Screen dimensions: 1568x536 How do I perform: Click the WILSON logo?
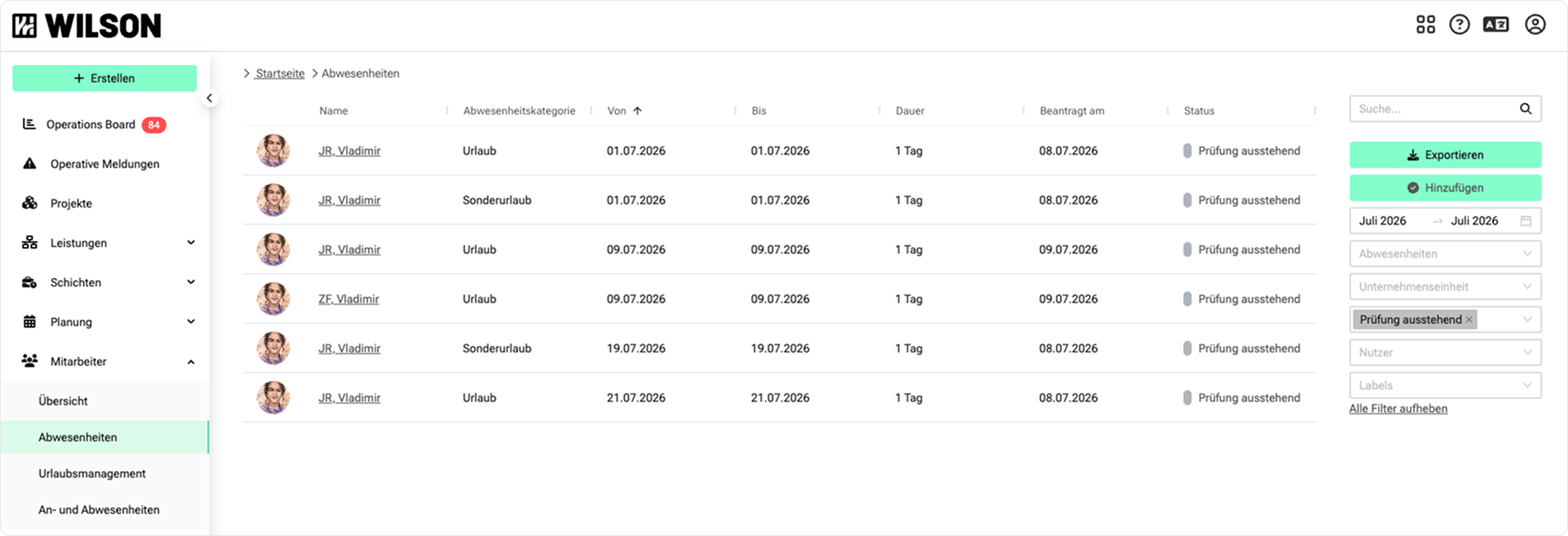point(86,26)
